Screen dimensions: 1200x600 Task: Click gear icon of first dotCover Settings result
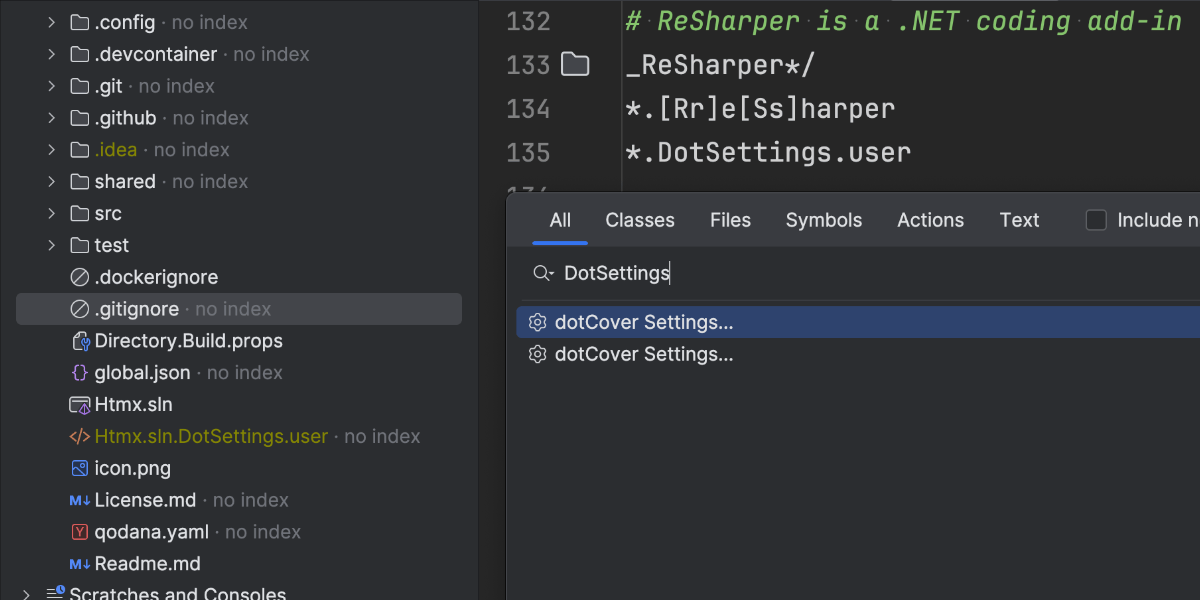click(538, 322)
